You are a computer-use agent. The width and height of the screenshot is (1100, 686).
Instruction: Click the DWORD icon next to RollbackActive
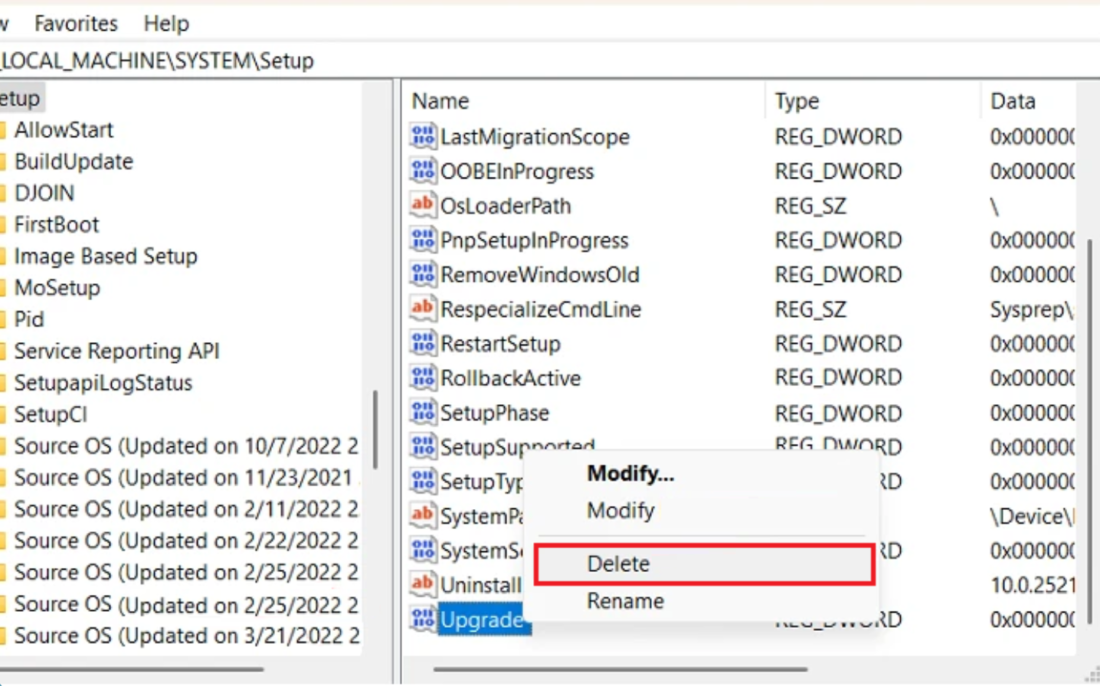[421, 378]
